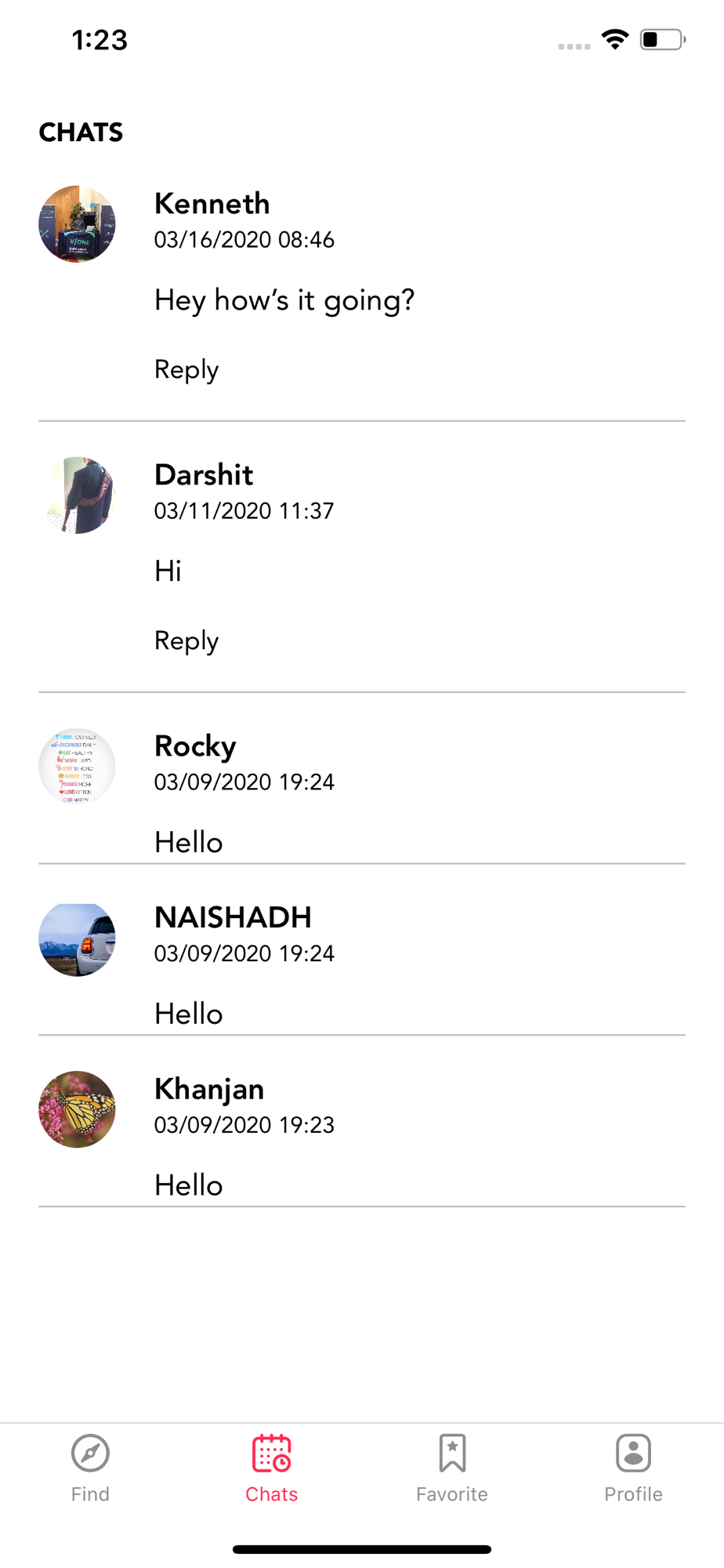Select the NAISHADH conversation name
Screen dimensions: 724x1568
[x=233, y=917]
